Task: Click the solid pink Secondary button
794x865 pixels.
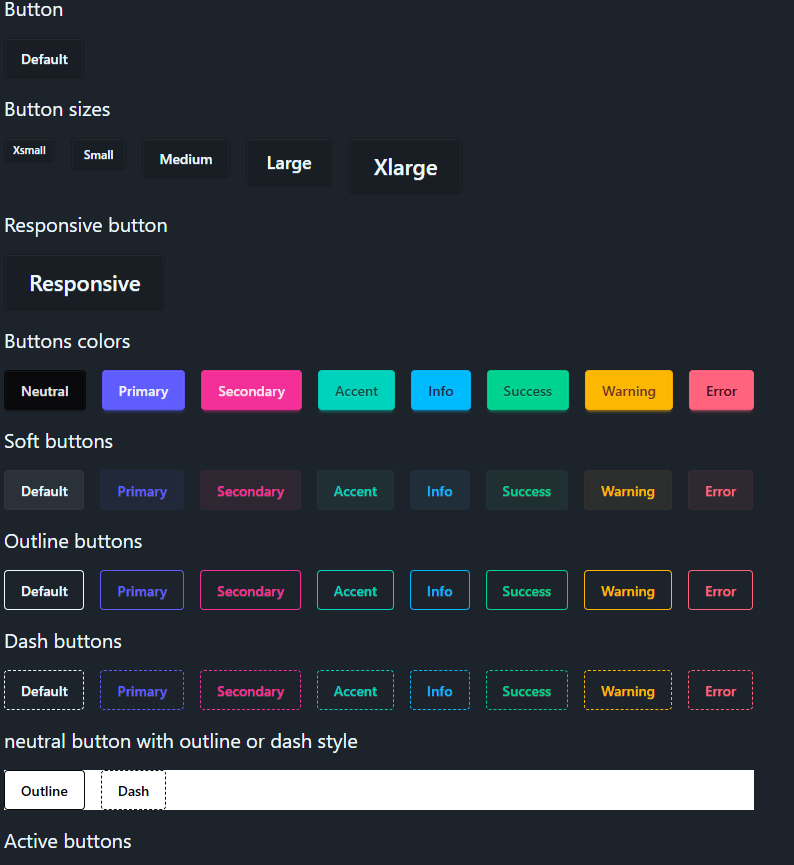Action: pyautogui.click(x=251, y=391)
